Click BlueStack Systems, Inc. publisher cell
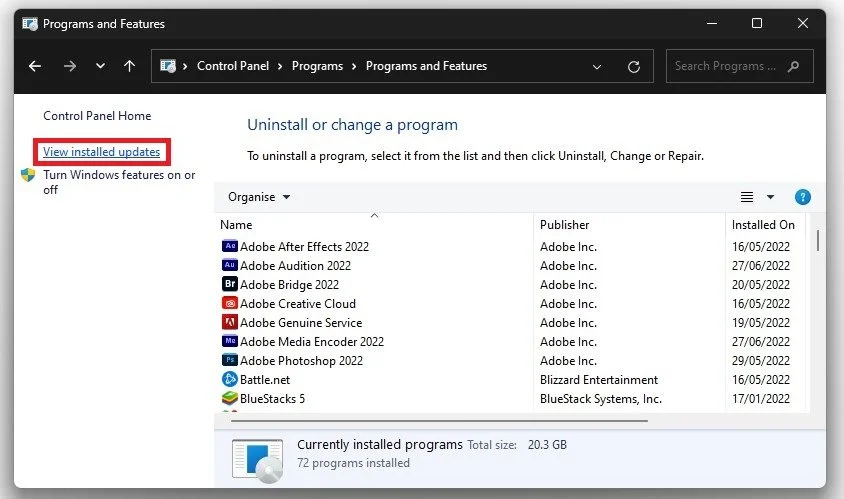The image size is (844, 499). 601,399
